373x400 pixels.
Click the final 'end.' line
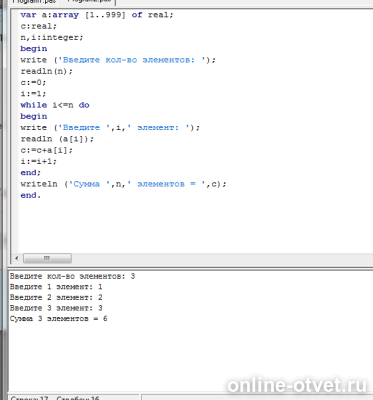point(30,195)
